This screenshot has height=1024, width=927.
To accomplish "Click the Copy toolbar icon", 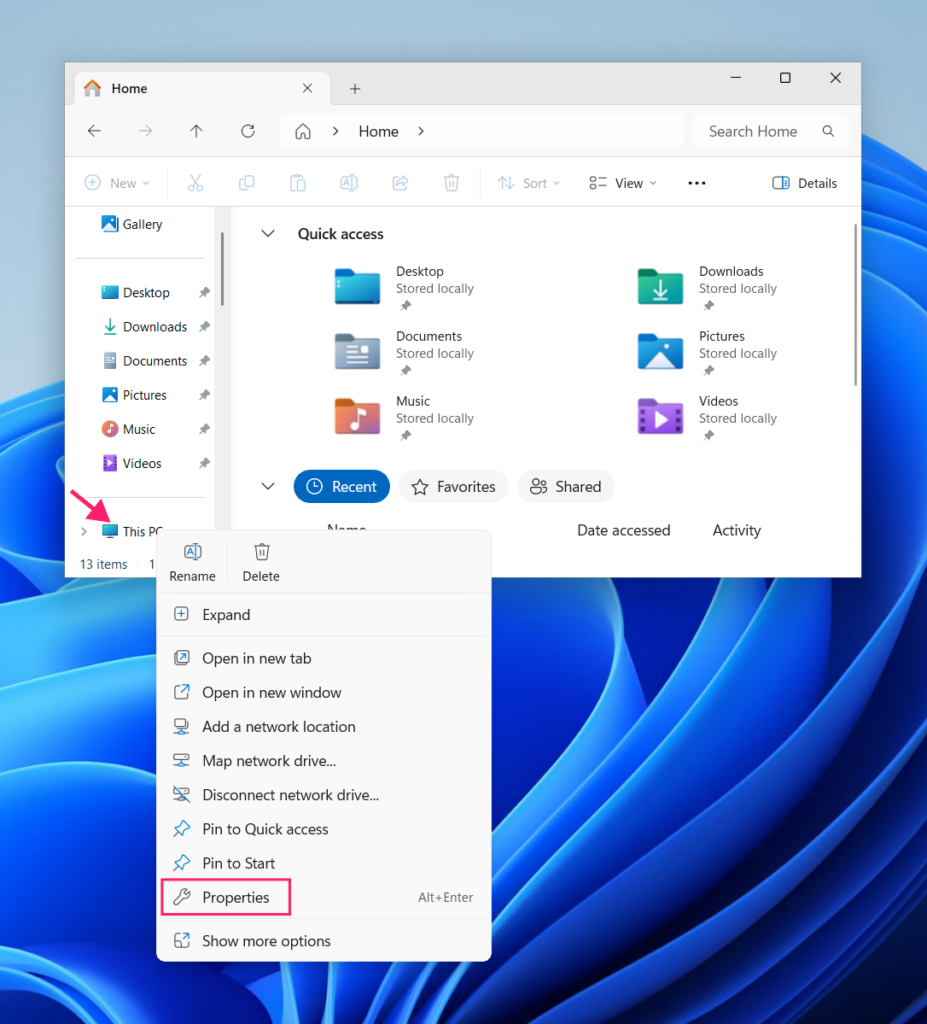I will coord(246,183).
